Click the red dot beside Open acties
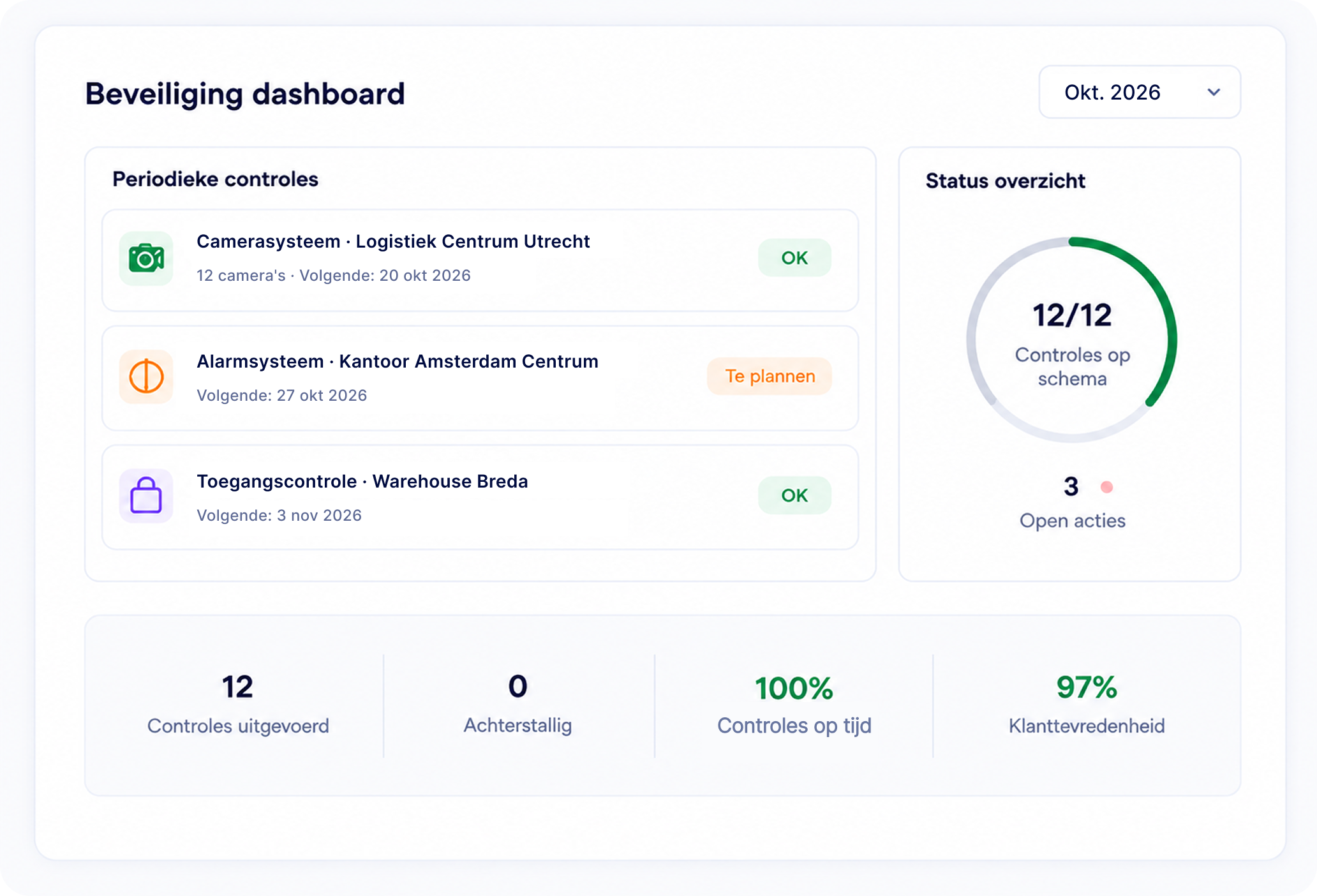 1107,487
